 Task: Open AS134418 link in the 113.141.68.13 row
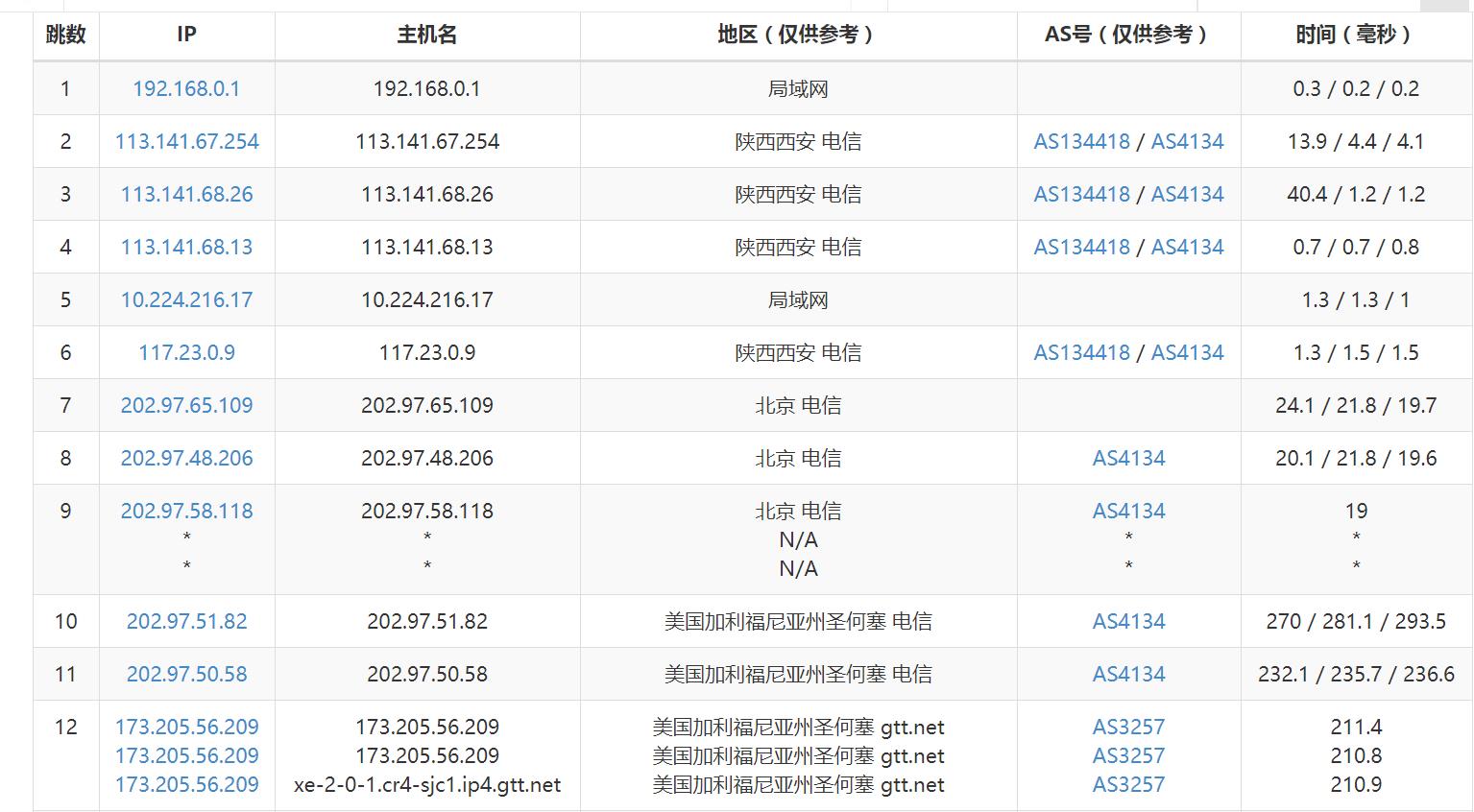click(x=1081, y=247)
